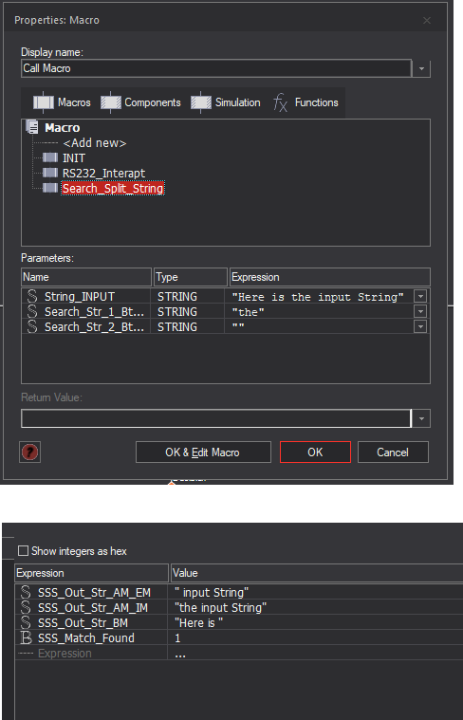The height and width of the screenshot is (720, 463).
Task: Click the red help question mark icon
Action: pyautogui.click(x=30, y=452)
